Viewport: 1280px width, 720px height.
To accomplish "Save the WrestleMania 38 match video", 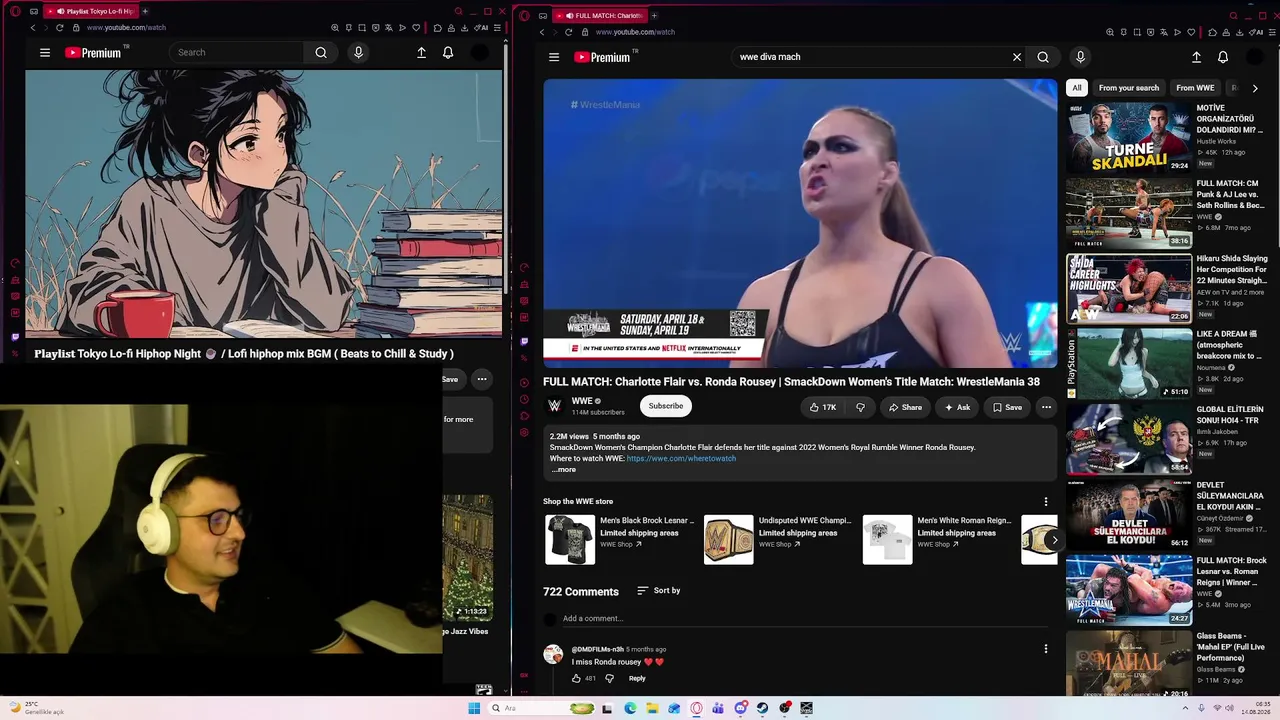I will pyautogui.click(x=1007, y=407).
